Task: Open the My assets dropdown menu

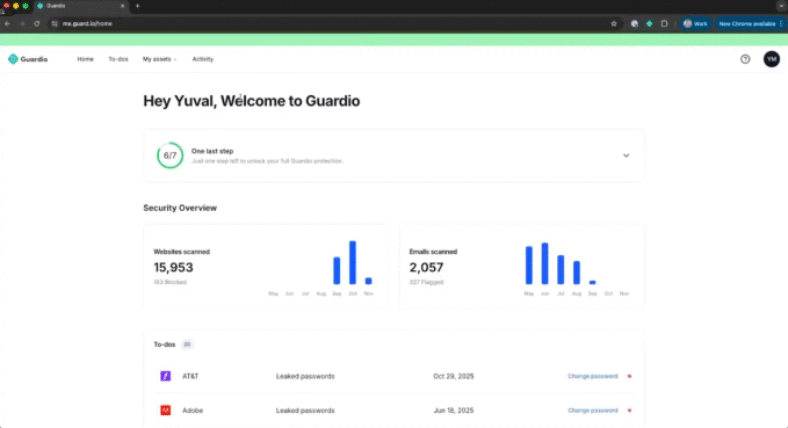Action: pos(159,59)
